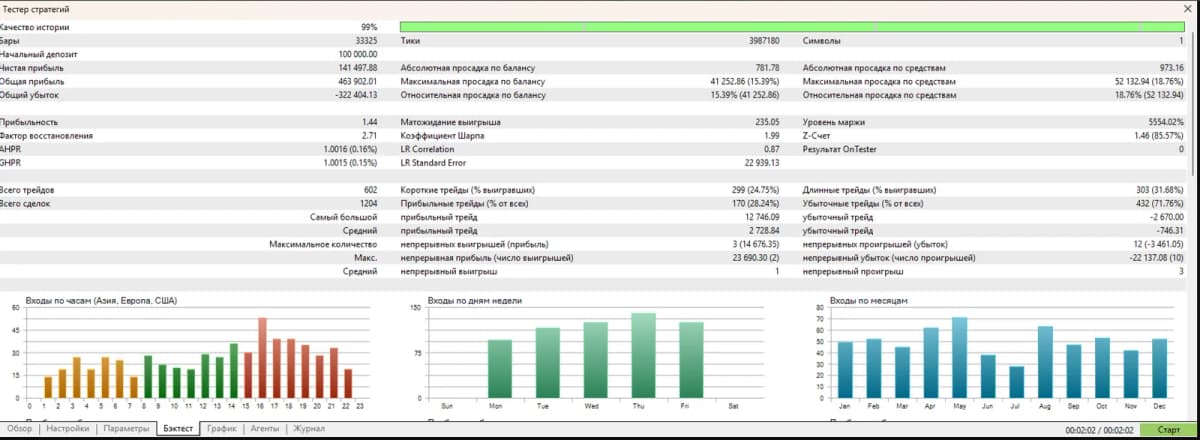This screenshot has height=440, width=1200.
Task: Select the Чистая прибыль value 141 497.88
Action: pos(358,68)
